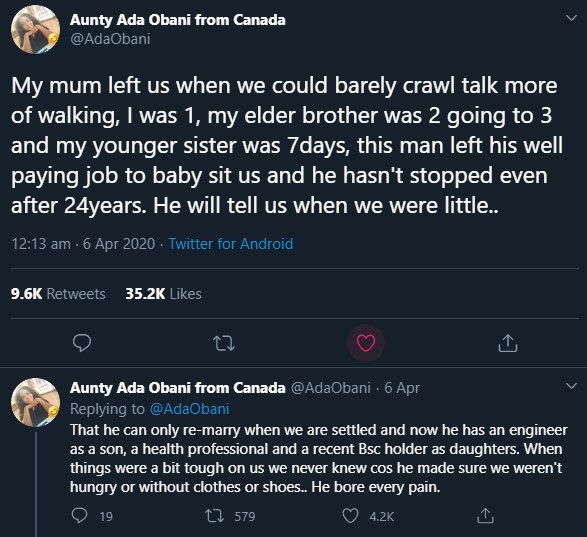Open the Twitter for Android link
Image resolution: width=587 pixels, height=537 pixels.
231,244
